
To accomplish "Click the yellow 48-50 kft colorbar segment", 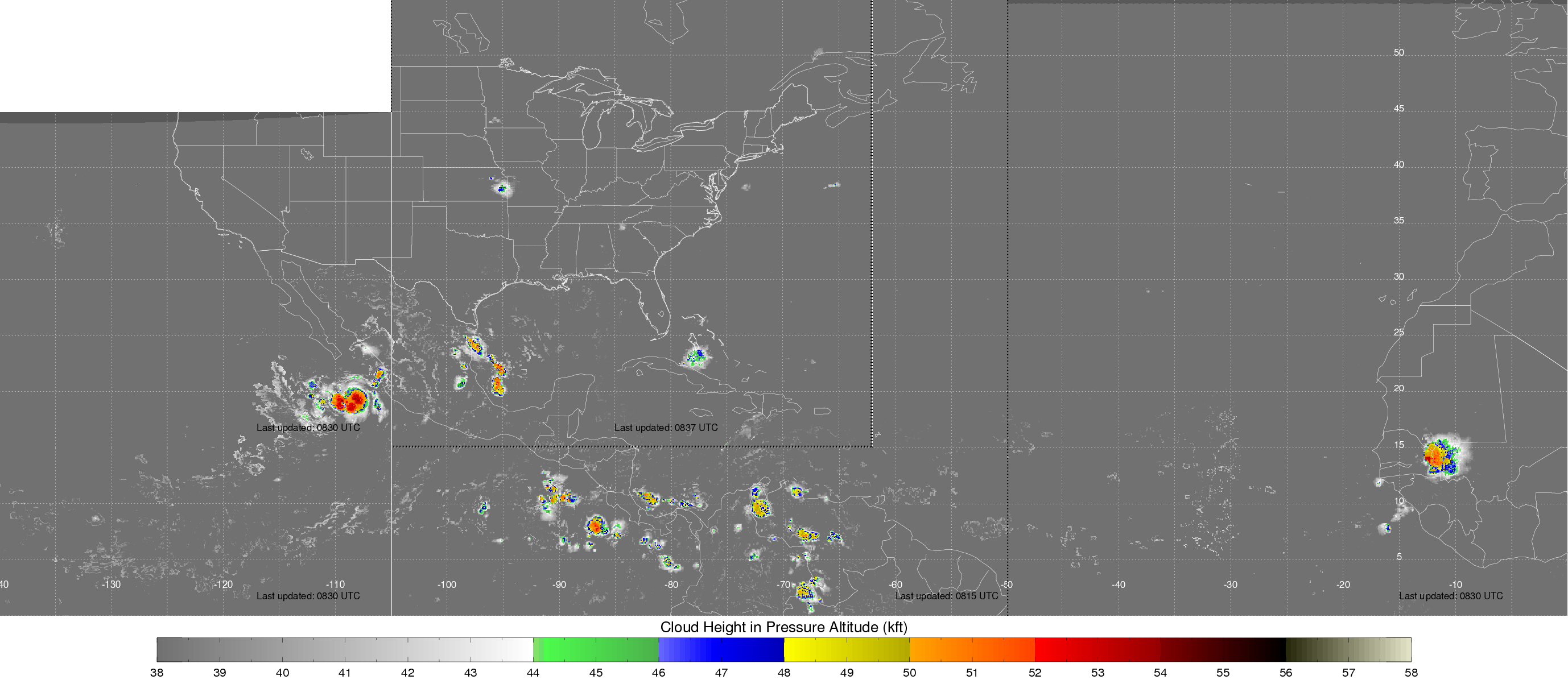I will tap(846, 649).
